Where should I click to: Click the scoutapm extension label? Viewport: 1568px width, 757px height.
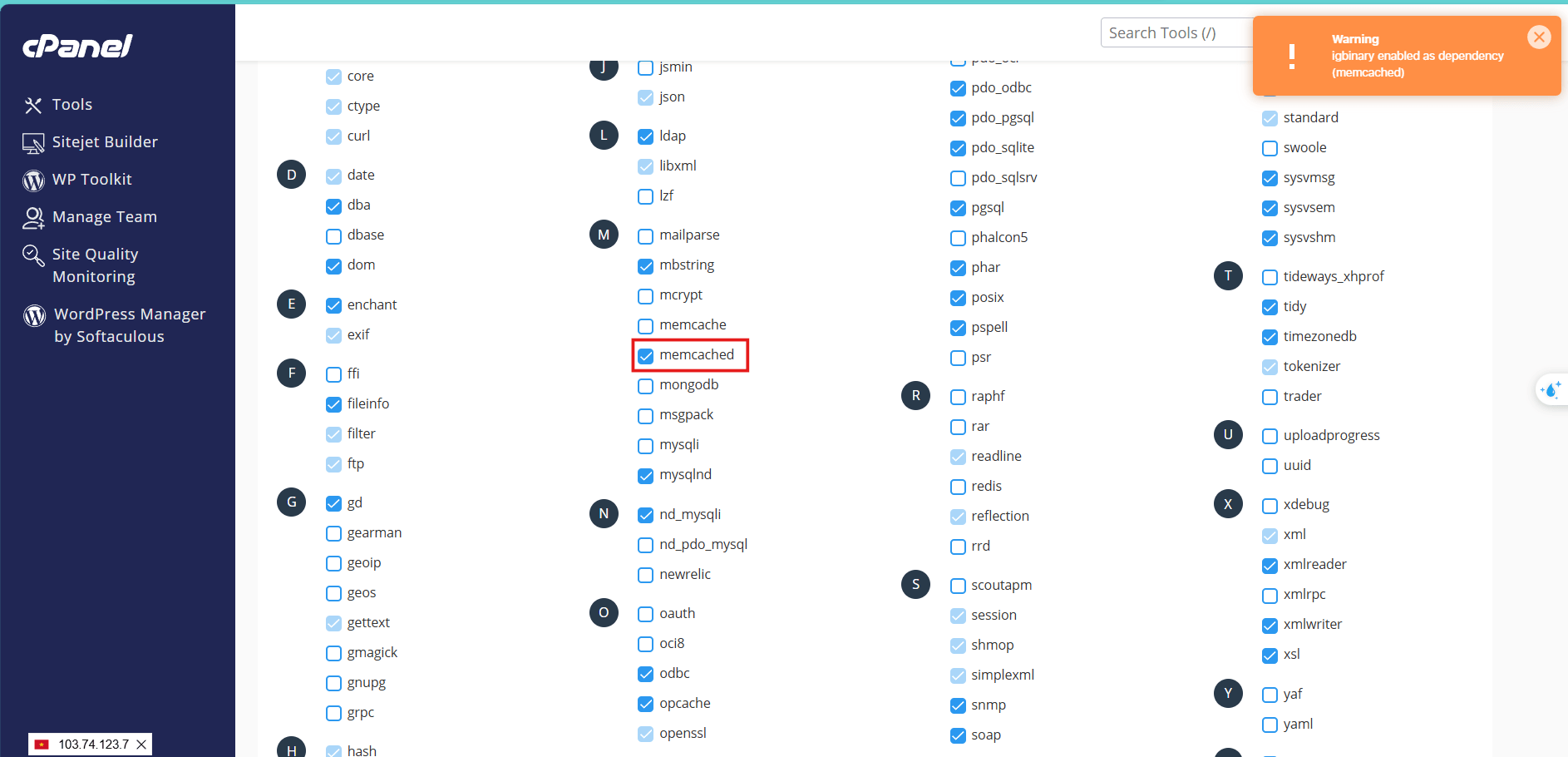point(1002,585)
